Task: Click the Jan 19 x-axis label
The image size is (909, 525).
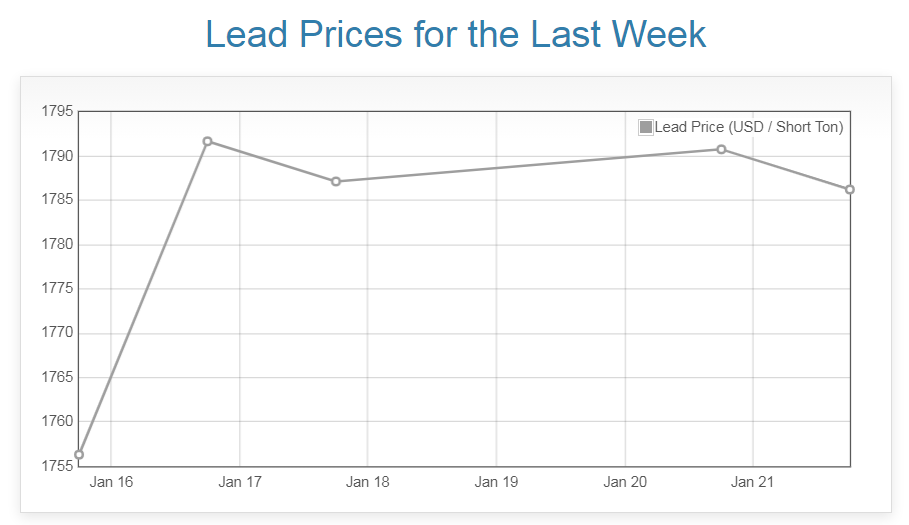Action: pos(496,482)
